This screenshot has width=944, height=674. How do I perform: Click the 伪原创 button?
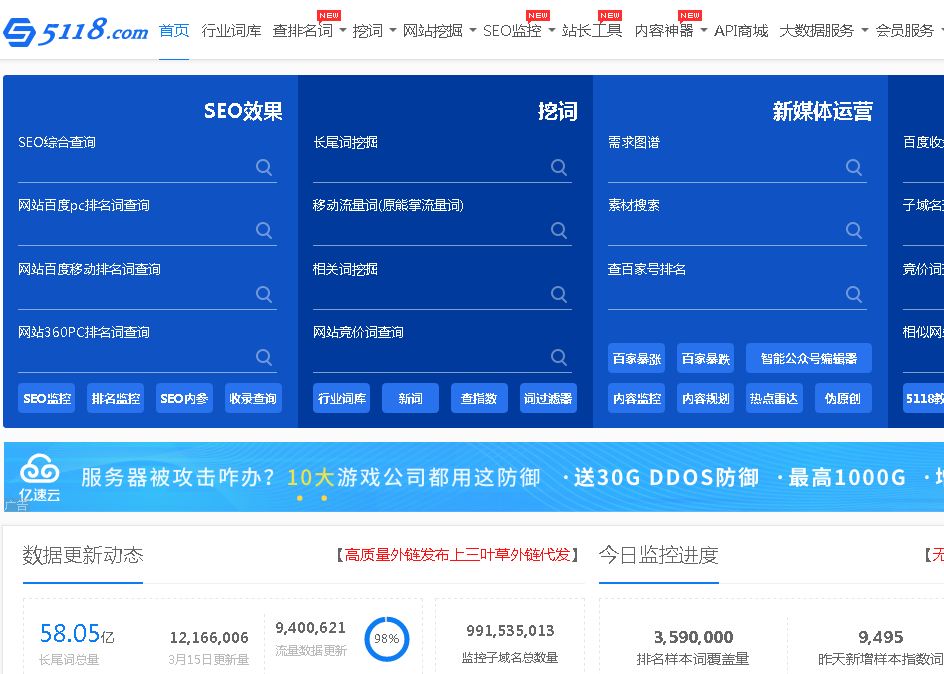pyautogui.click(x=841, y=397)
